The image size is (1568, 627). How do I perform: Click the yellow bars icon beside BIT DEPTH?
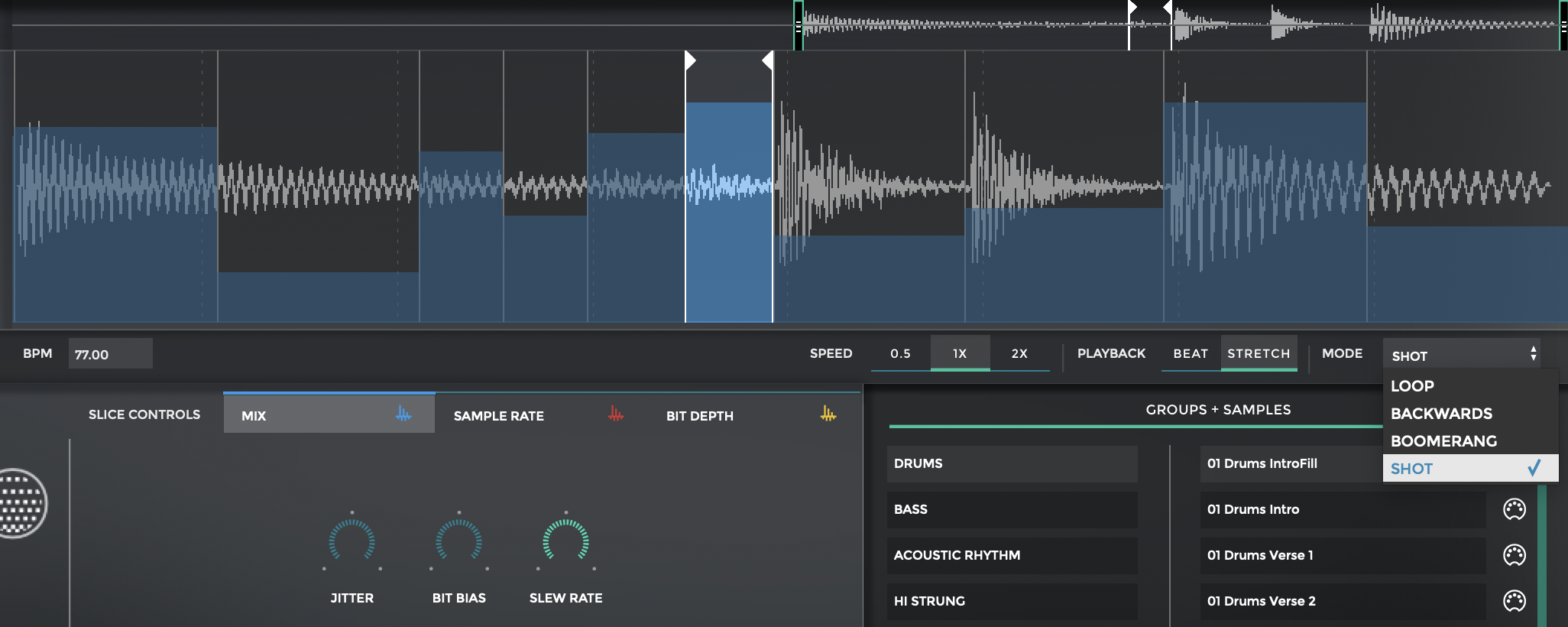pos(828,414)
